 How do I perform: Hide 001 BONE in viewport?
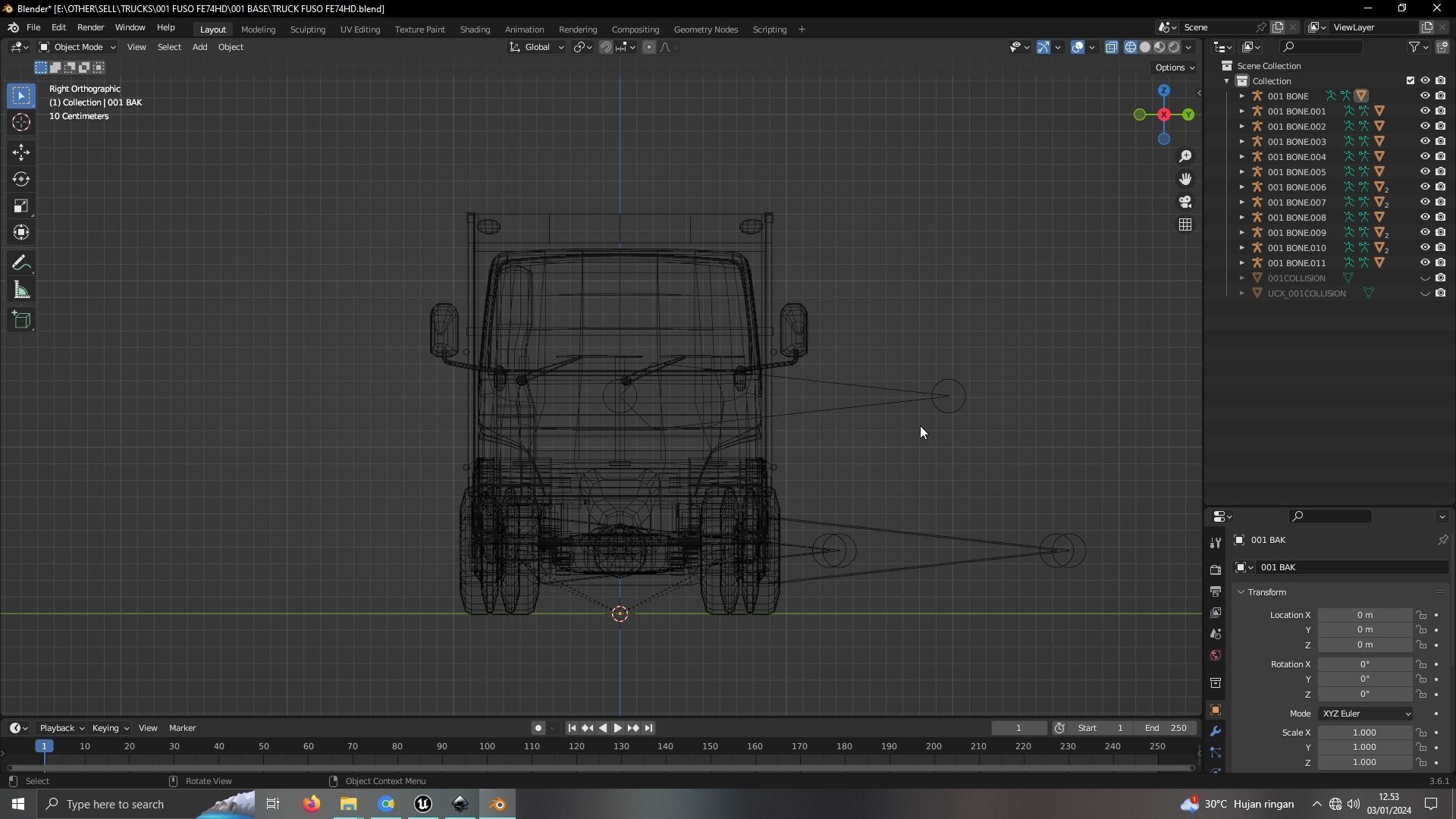coord(1425,96)
